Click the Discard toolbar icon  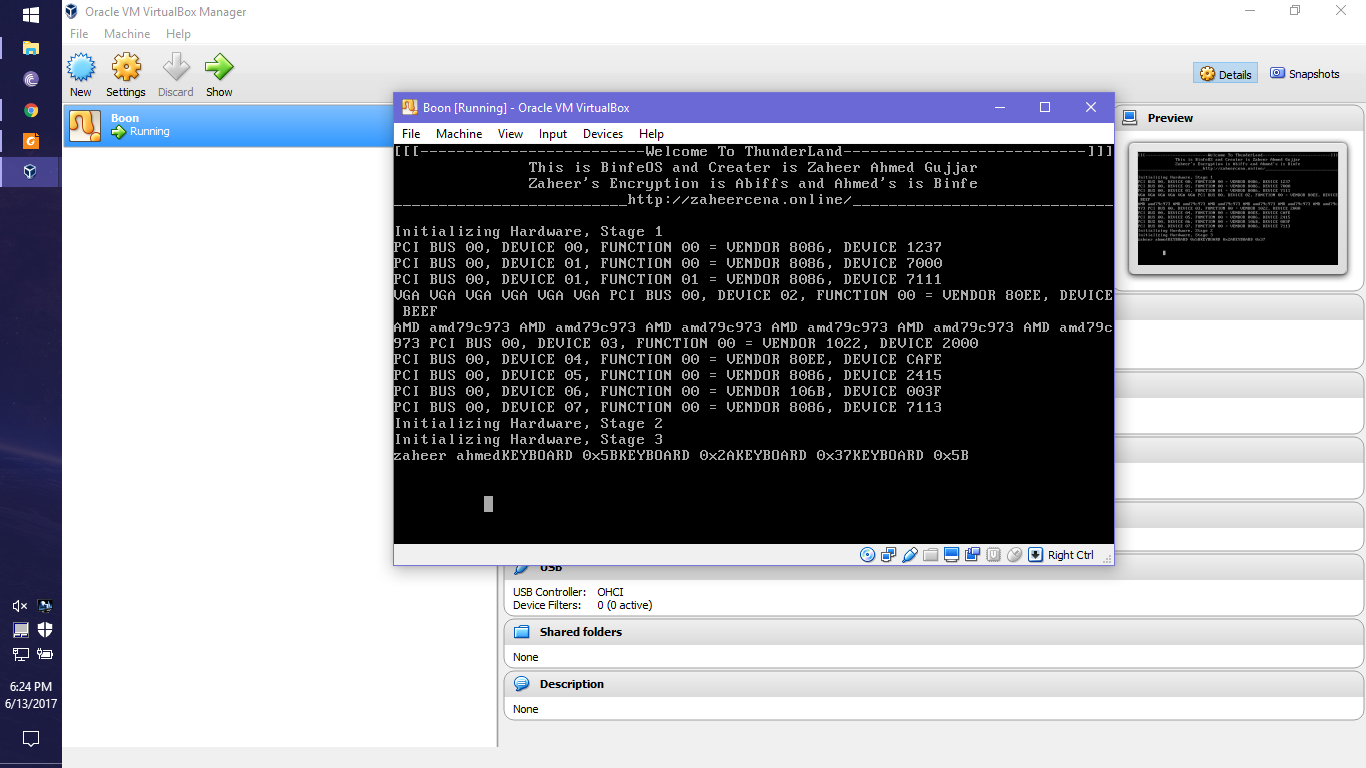175,68
